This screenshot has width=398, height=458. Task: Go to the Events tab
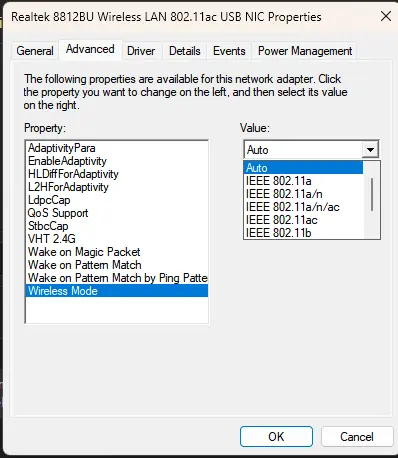click(229, 51)
